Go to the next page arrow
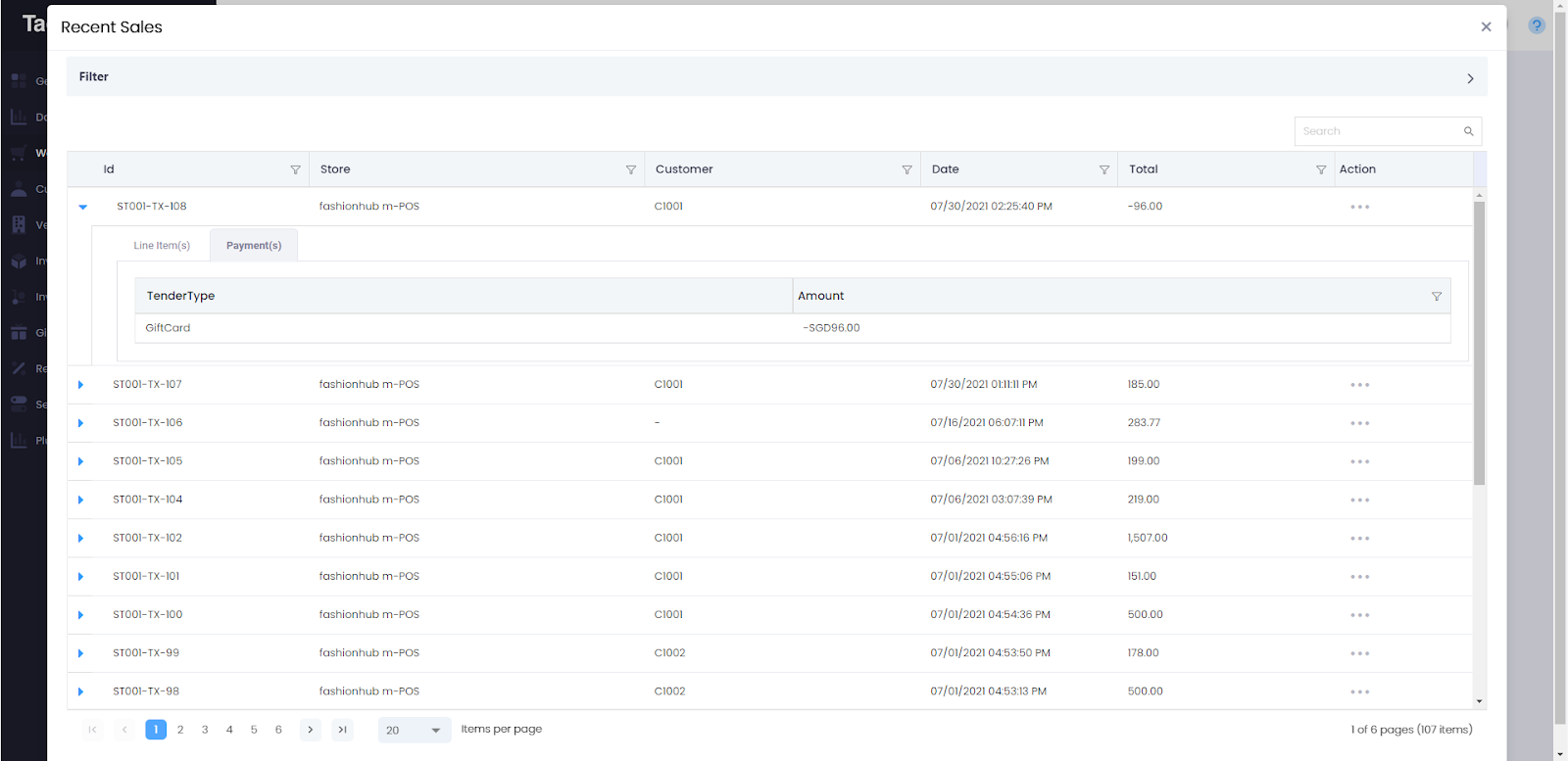1568x761 pixels. [x=310, y=730]
